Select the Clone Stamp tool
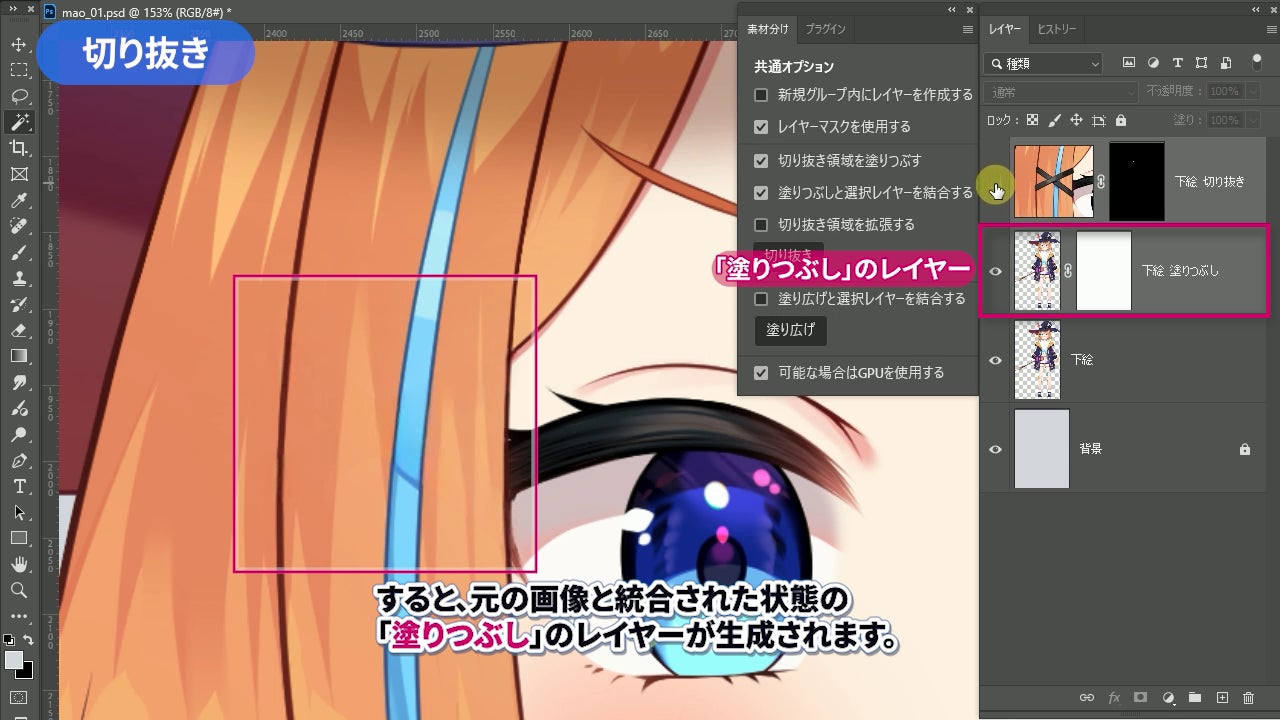Image resolution: width=1280 pixels, height=720 pixels. point(19,279)
